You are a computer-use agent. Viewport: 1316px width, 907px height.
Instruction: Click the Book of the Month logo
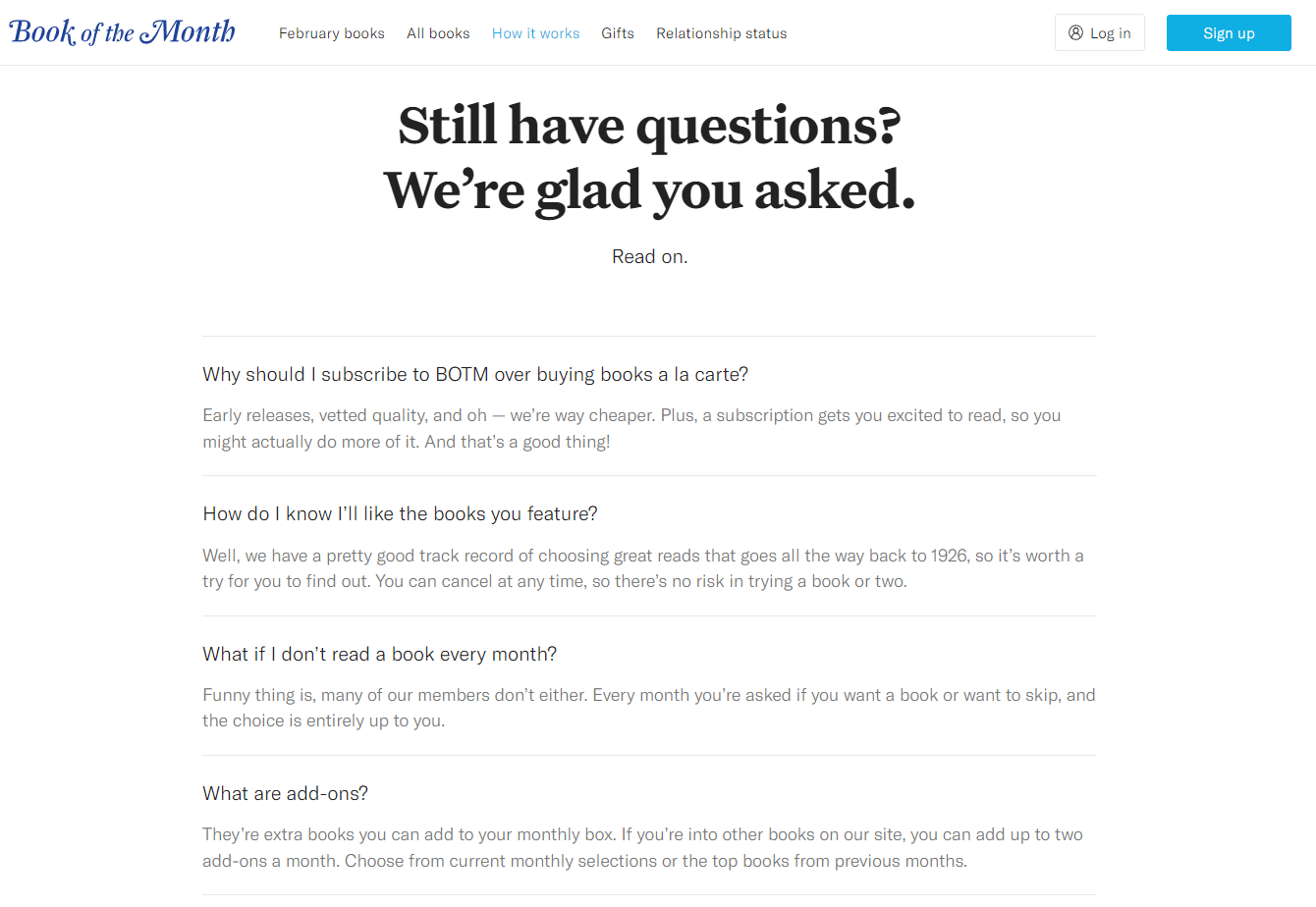(x=121, y=30)
